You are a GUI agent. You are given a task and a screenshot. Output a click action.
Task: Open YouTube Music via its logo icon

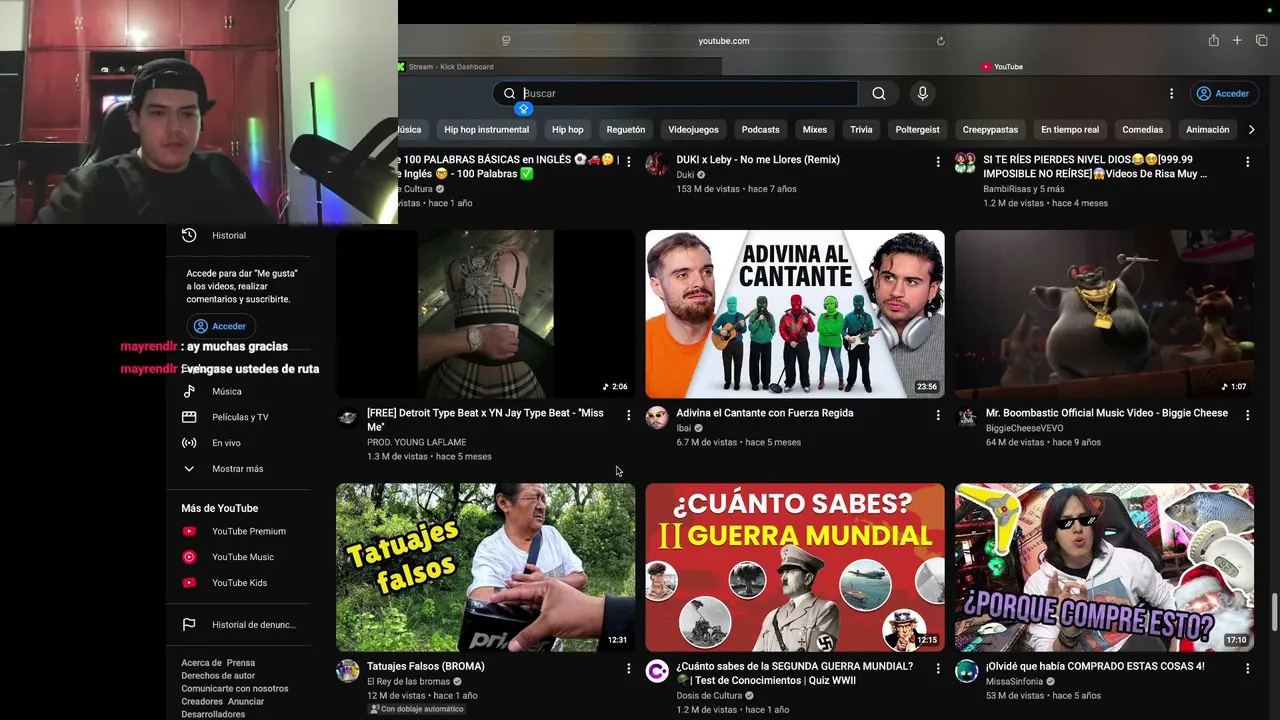189,557
